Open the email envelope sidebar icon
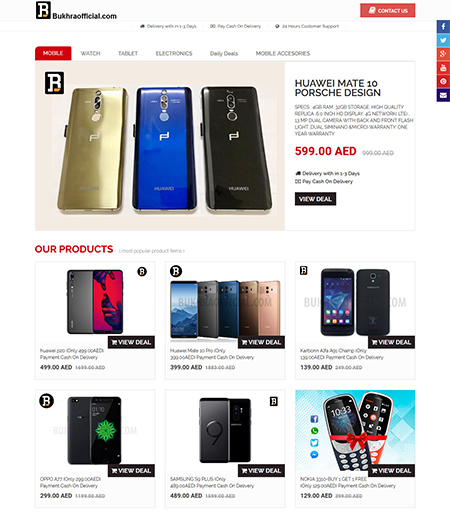This screenshot has width=450, height=512. pos(443,95)
